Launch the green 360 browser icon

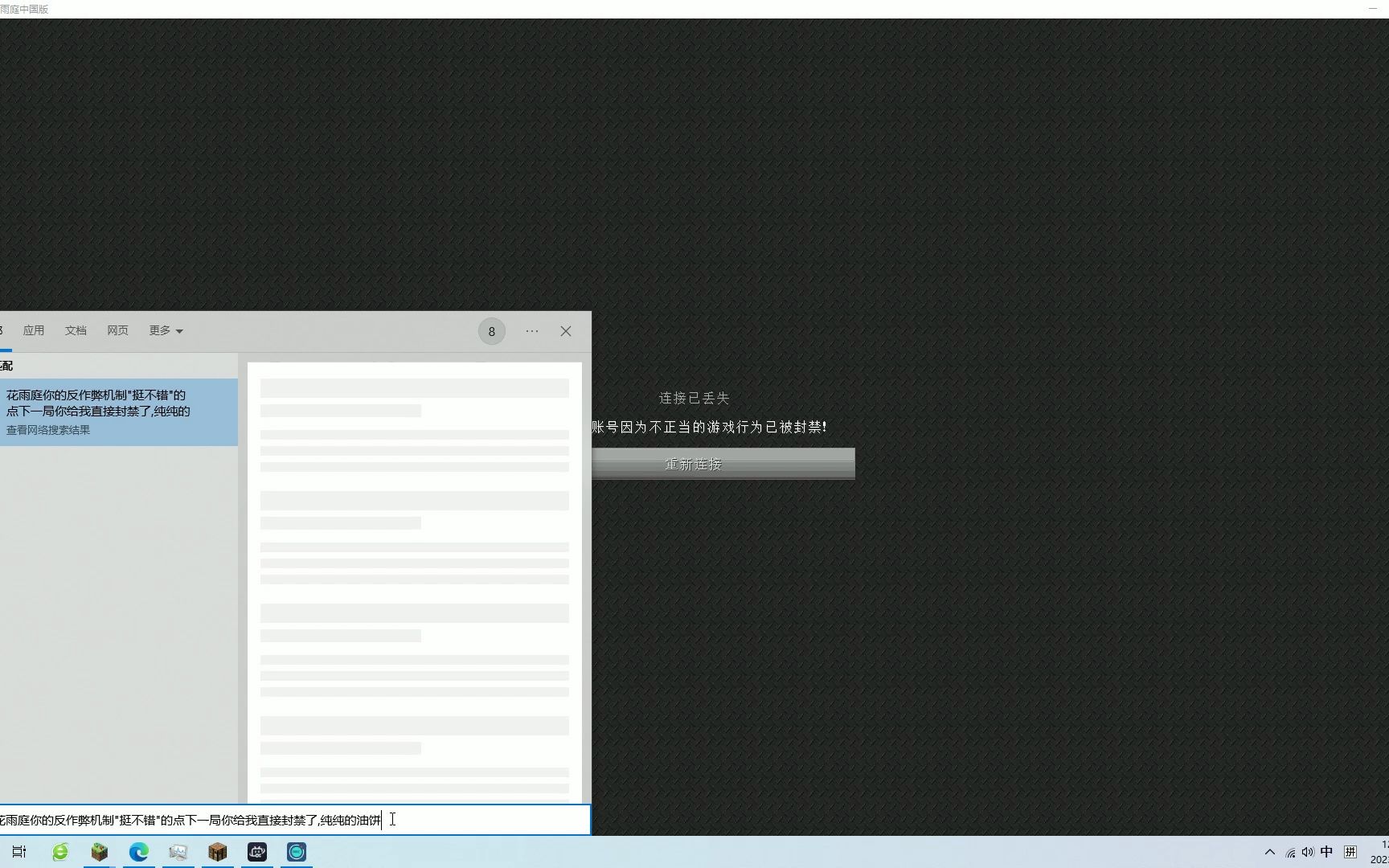pyautogui.click(x=60, y=852)
